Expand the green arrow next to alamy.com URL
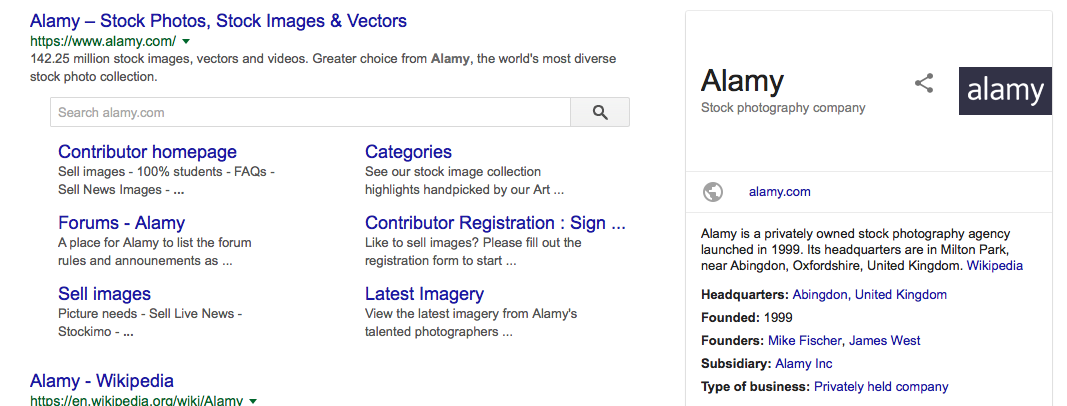The height and width of the screenshot is (406, 1067). point(186,42)
